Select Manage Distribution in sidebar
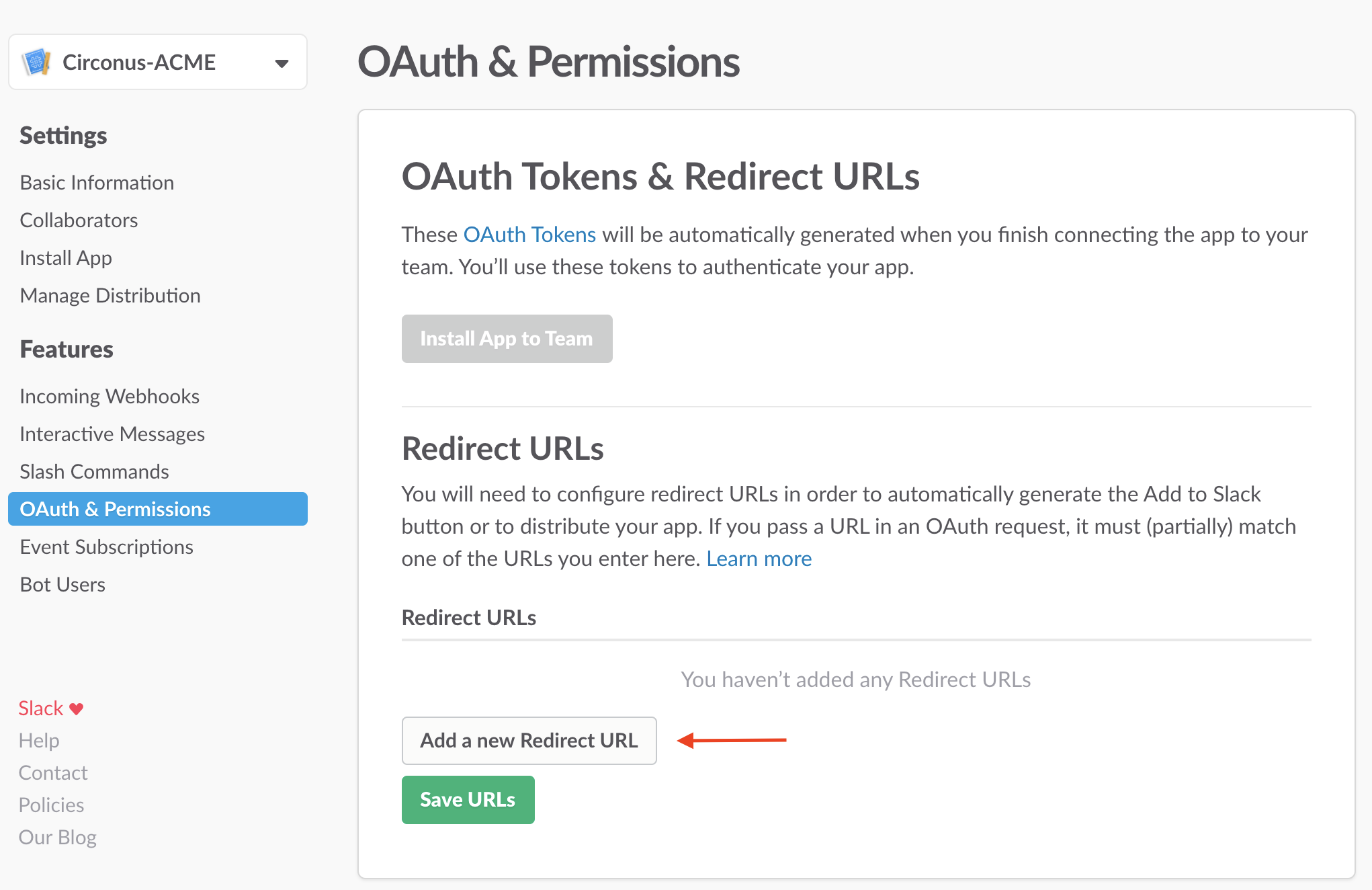Screen dimensions: 1372x890 (110, 296)
